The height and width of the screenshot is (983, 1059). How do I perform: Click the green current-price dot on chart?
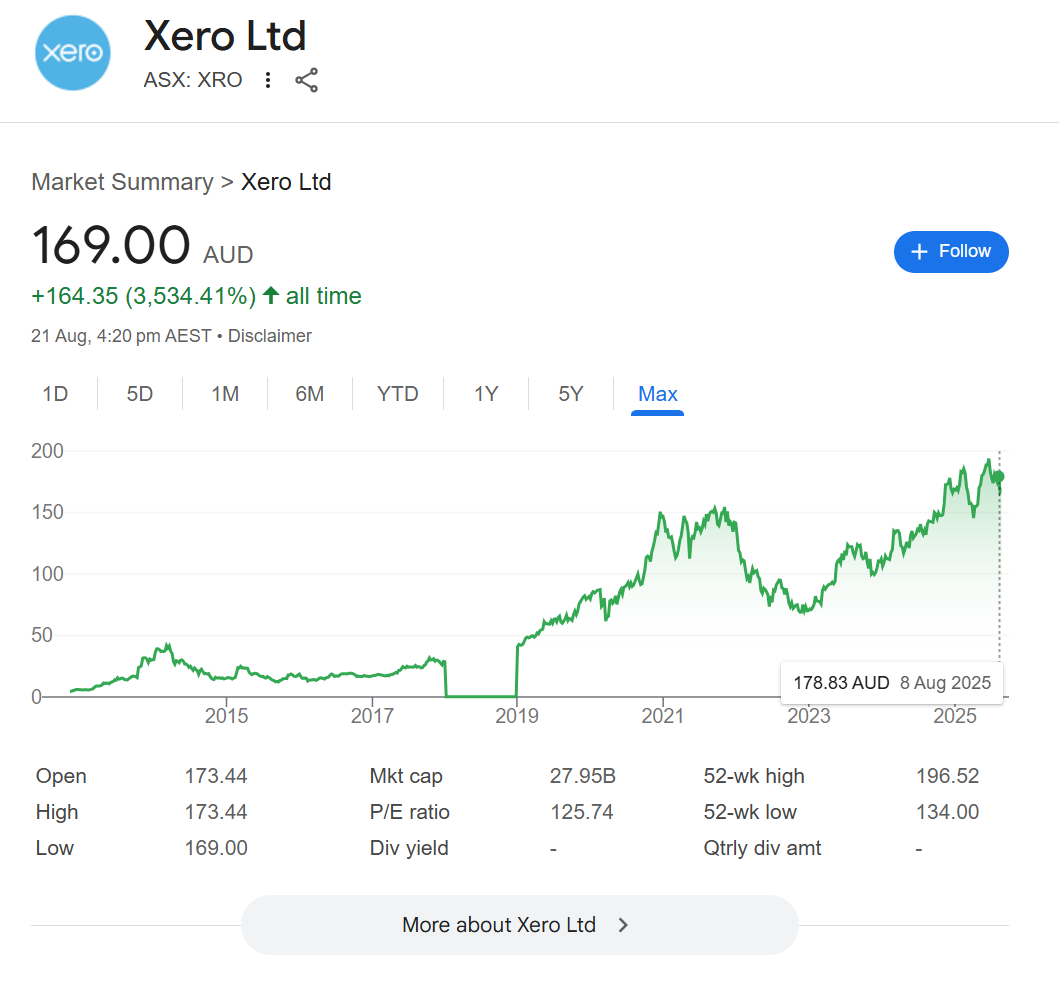click(999, 477)
